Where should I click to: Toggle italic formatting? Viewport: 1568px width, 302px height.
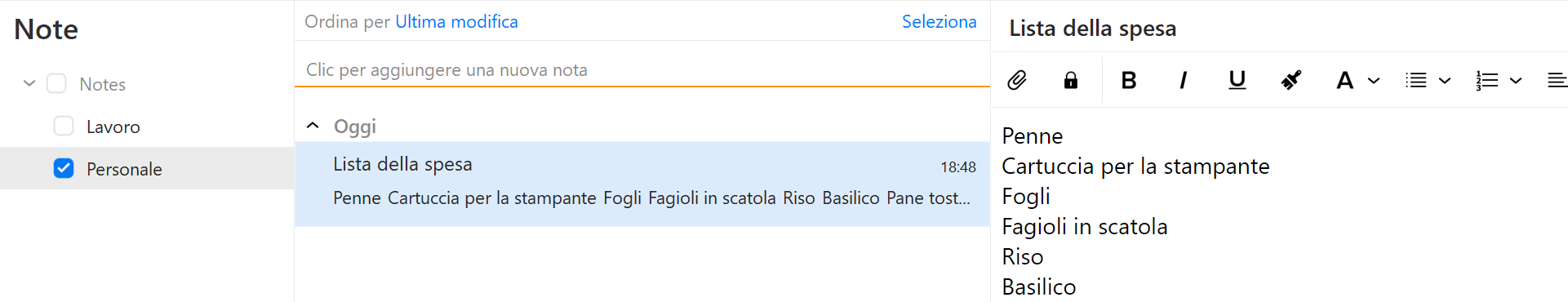click(x=1183, y=80)
